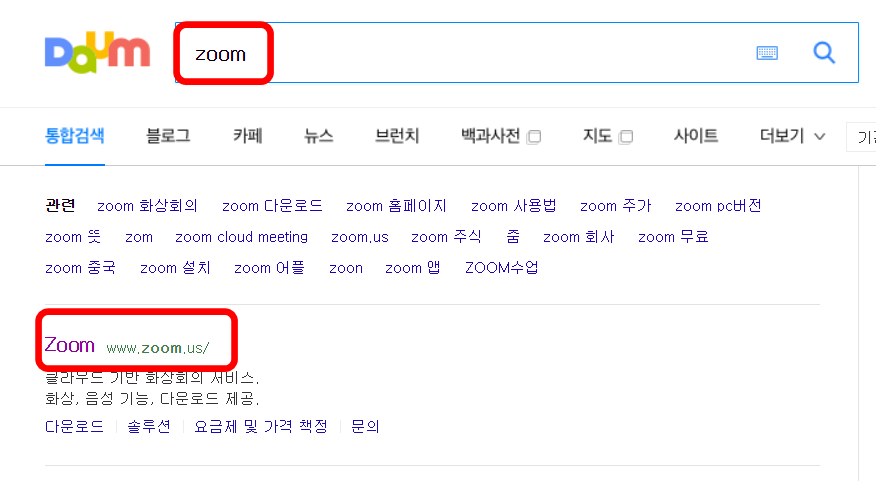876x481 pixels.
Task: Click related search zoom 어플
Action: click(x=269, y=268)
